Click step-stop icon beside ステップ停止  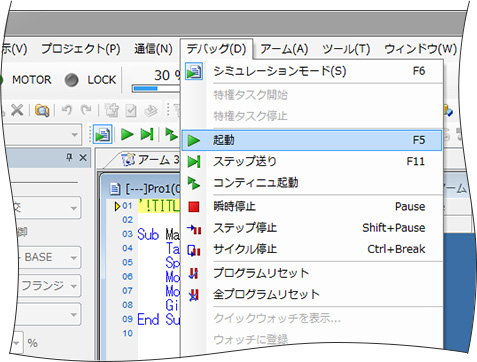click(x=194, y=229)
